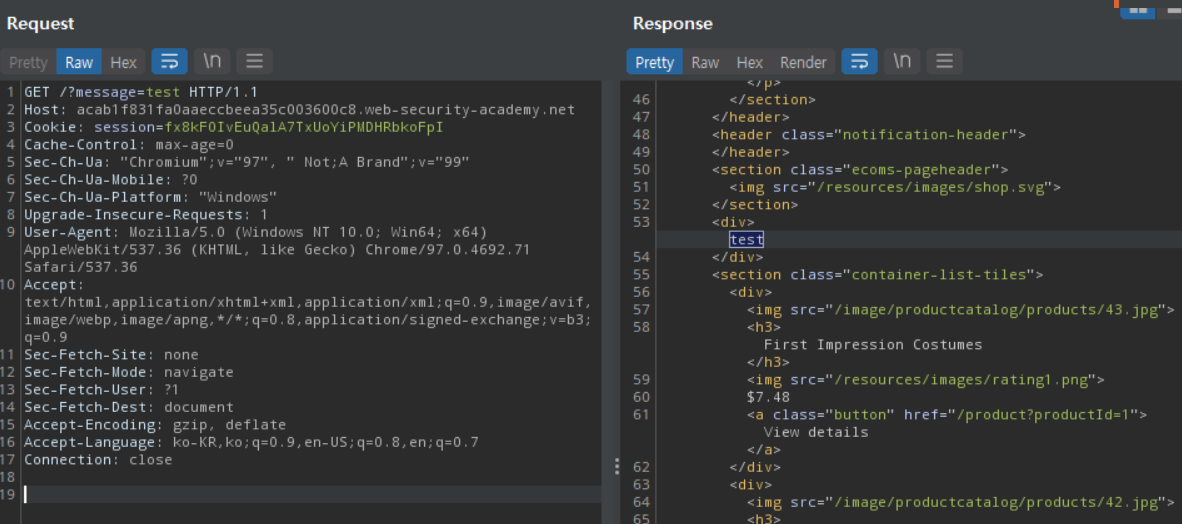Select the Pretty tab in Response panel
The width and height of the screenshot is (1182, 524).
(654, 62)
